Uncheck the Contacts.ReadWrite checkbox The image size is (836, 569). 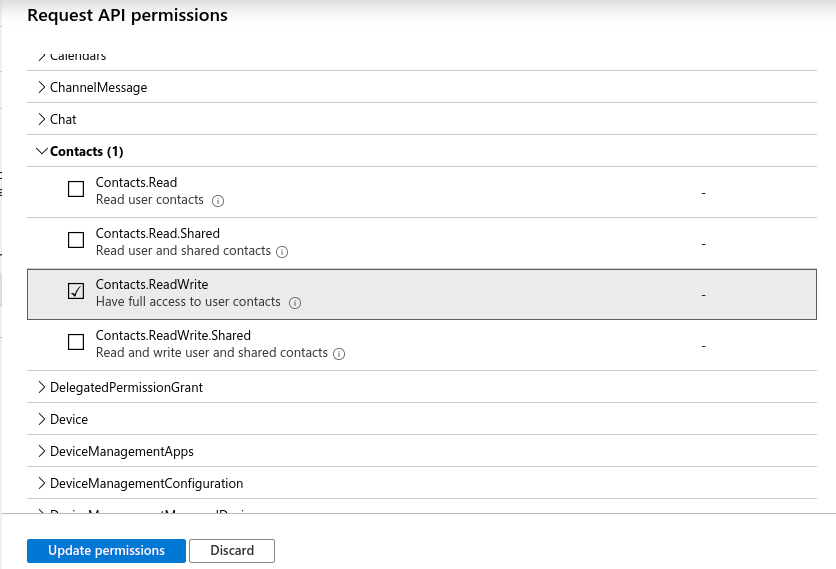click(76, 291)
